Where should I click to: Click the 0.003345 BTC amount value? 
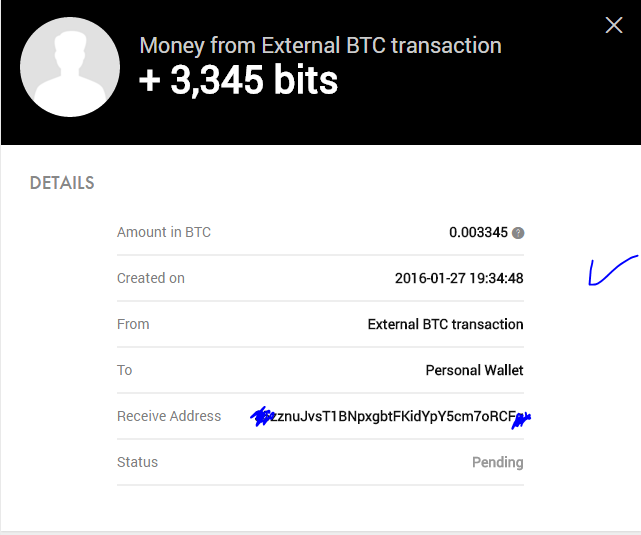click(x=478, y=233)
